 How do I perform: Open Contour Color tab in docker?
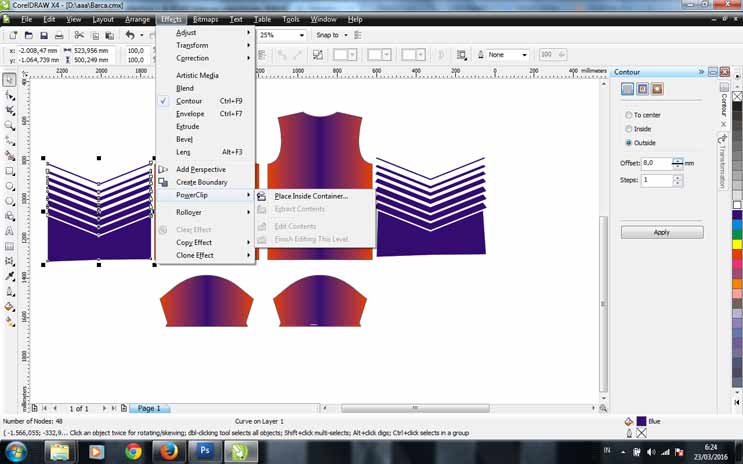pyautogui.click(x=642, y=89)
